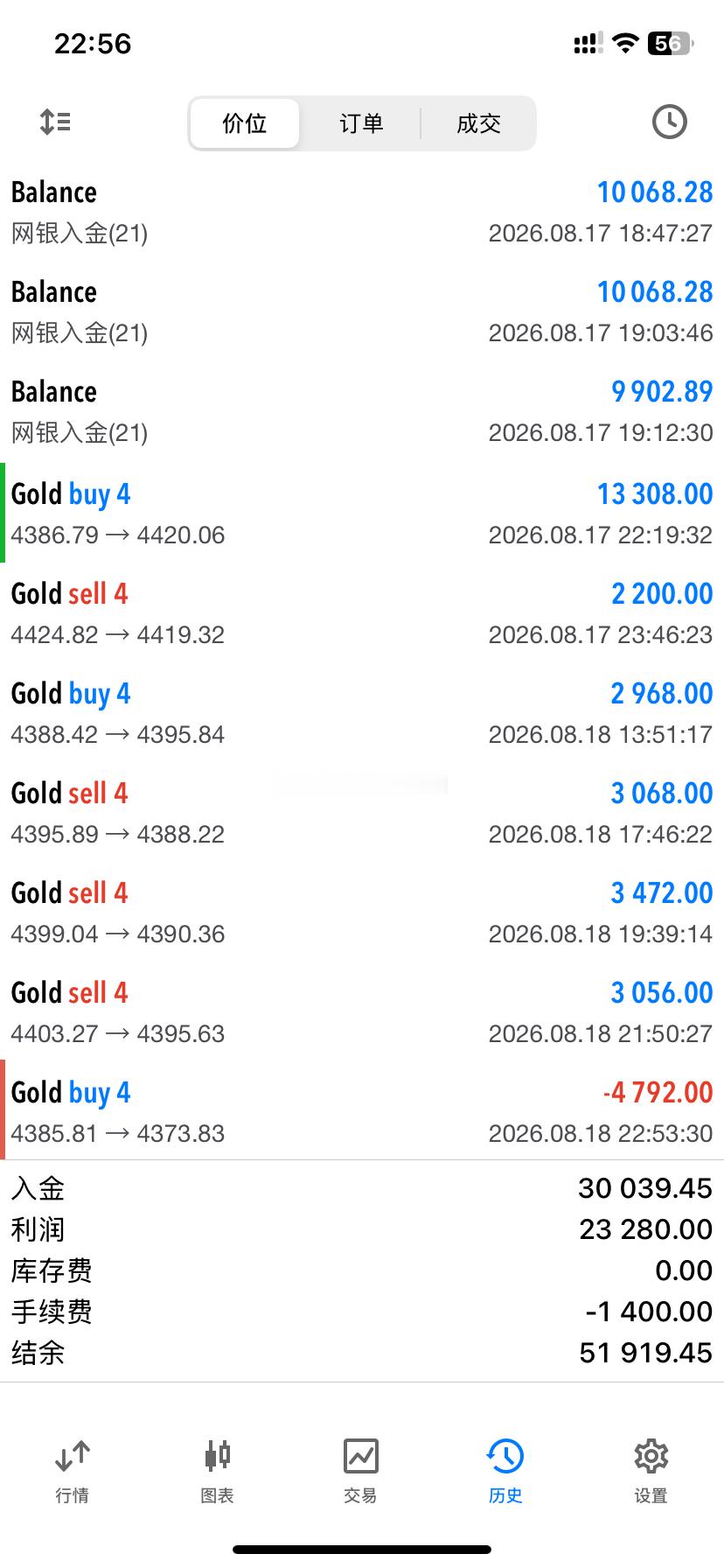Switch to the 成交 segment

(x=478, y=123)
